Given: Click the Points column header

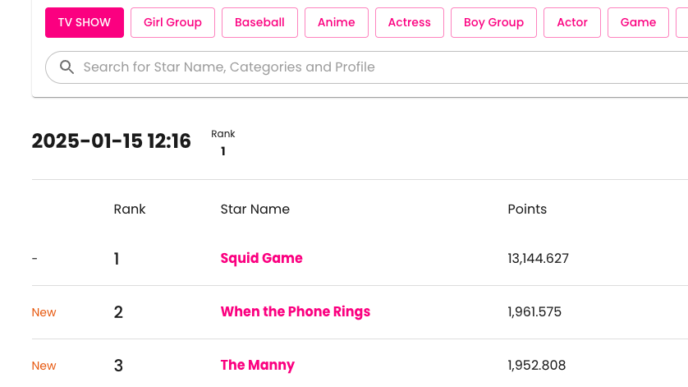Looking at the screenshot, I should tap(527, 209).
